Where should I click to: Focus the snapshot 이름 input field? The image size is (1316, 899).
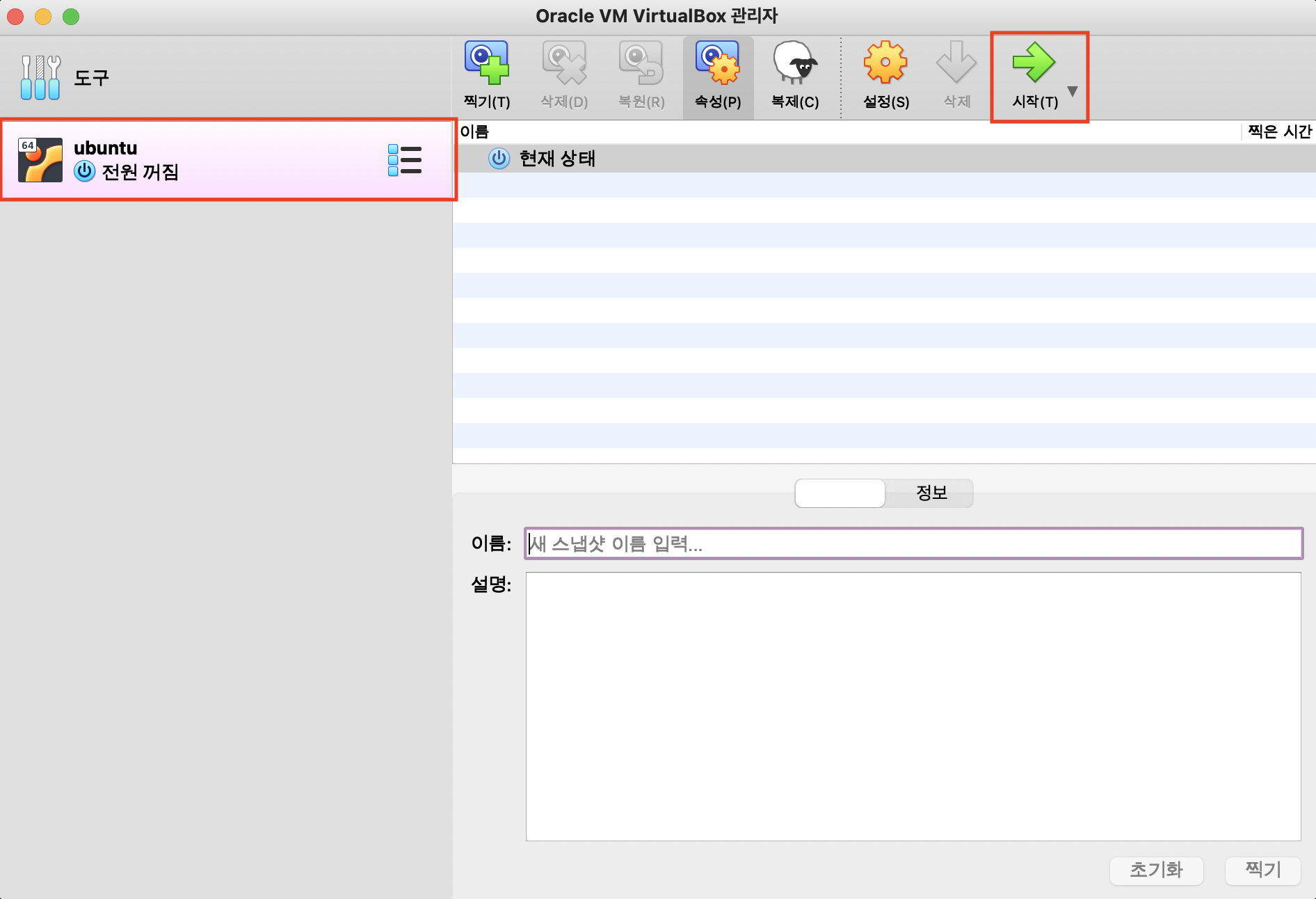pyautogui.click(x=913, y=543)
